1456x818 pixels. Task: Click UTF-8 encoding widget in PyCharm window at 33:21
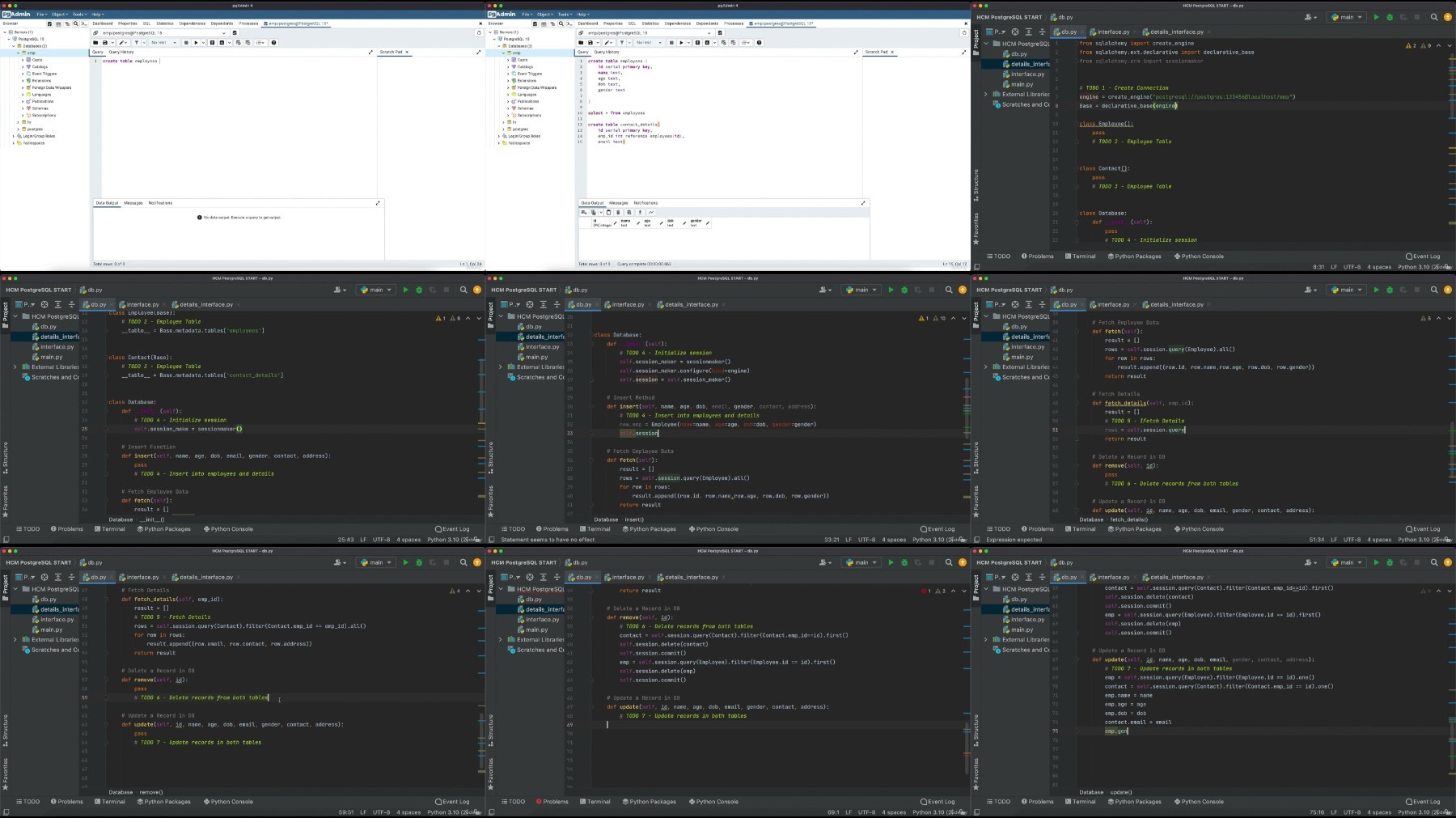pyautogui.click(x=866, y=540)
